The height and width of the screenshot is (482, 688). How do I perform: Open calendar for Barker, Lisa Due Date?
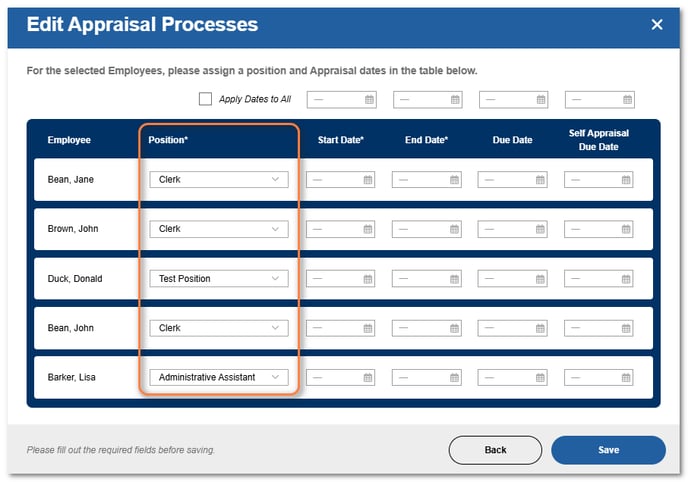pos(540,378)
